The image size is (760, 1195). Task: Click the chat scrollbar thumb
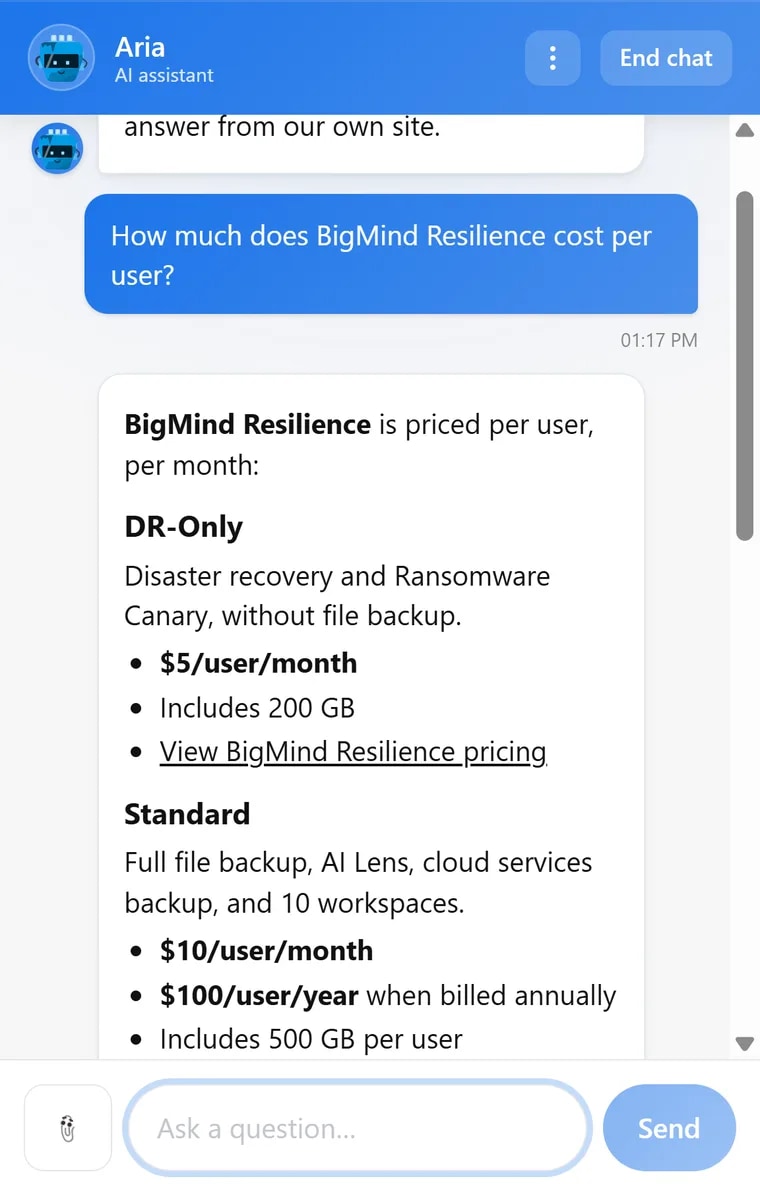coord(745,366)
